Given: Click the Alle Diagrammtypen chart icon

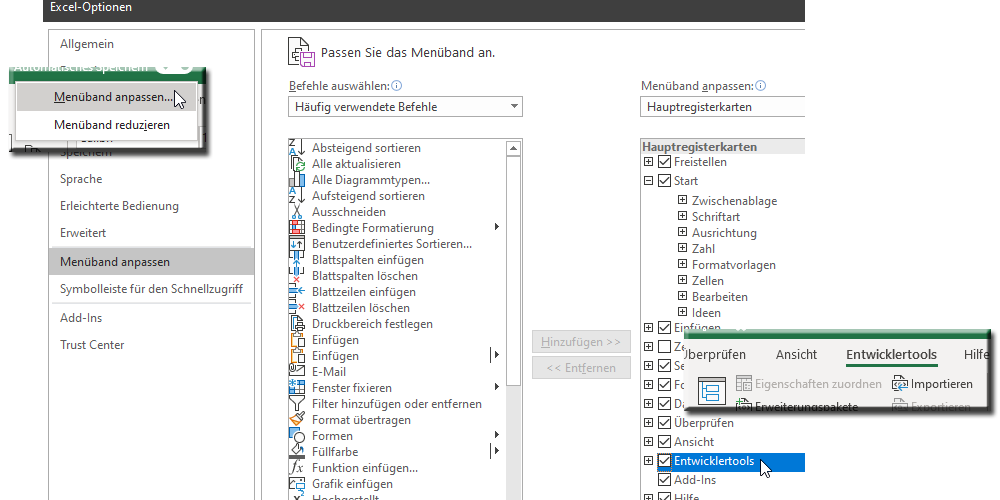Looking at the screenshot, I should click(298, 180).
